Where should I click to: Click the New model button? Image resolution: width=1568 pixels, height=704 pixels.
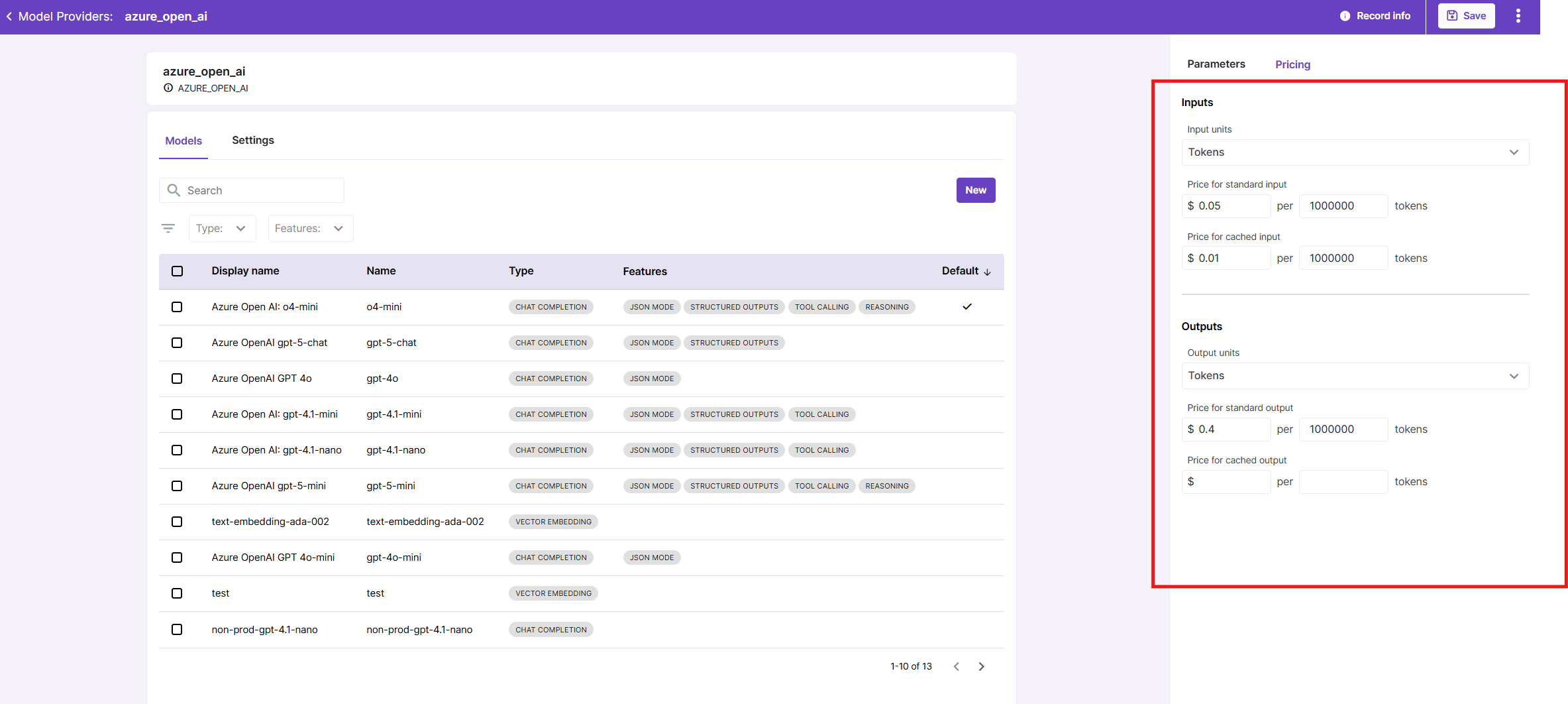[975, 190]
